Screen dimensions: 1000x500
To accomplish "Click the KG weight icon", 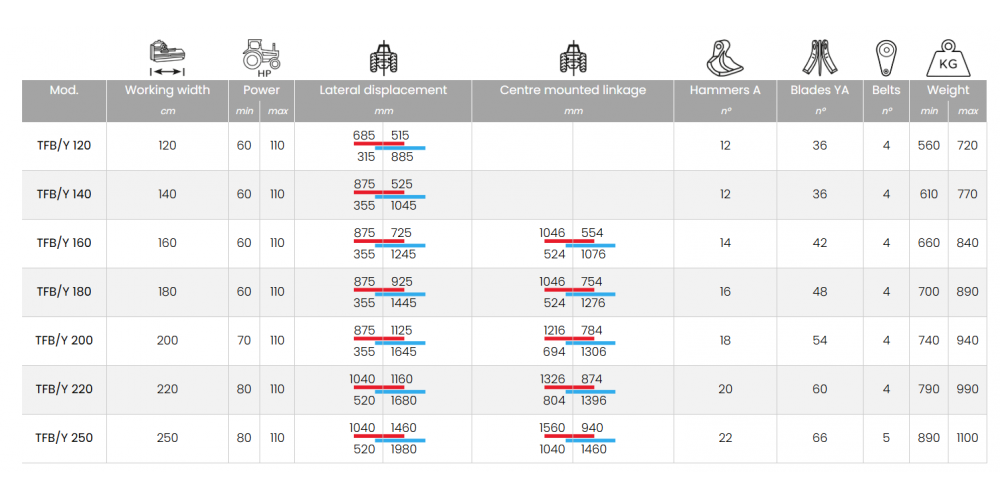I will coord(947,57).
